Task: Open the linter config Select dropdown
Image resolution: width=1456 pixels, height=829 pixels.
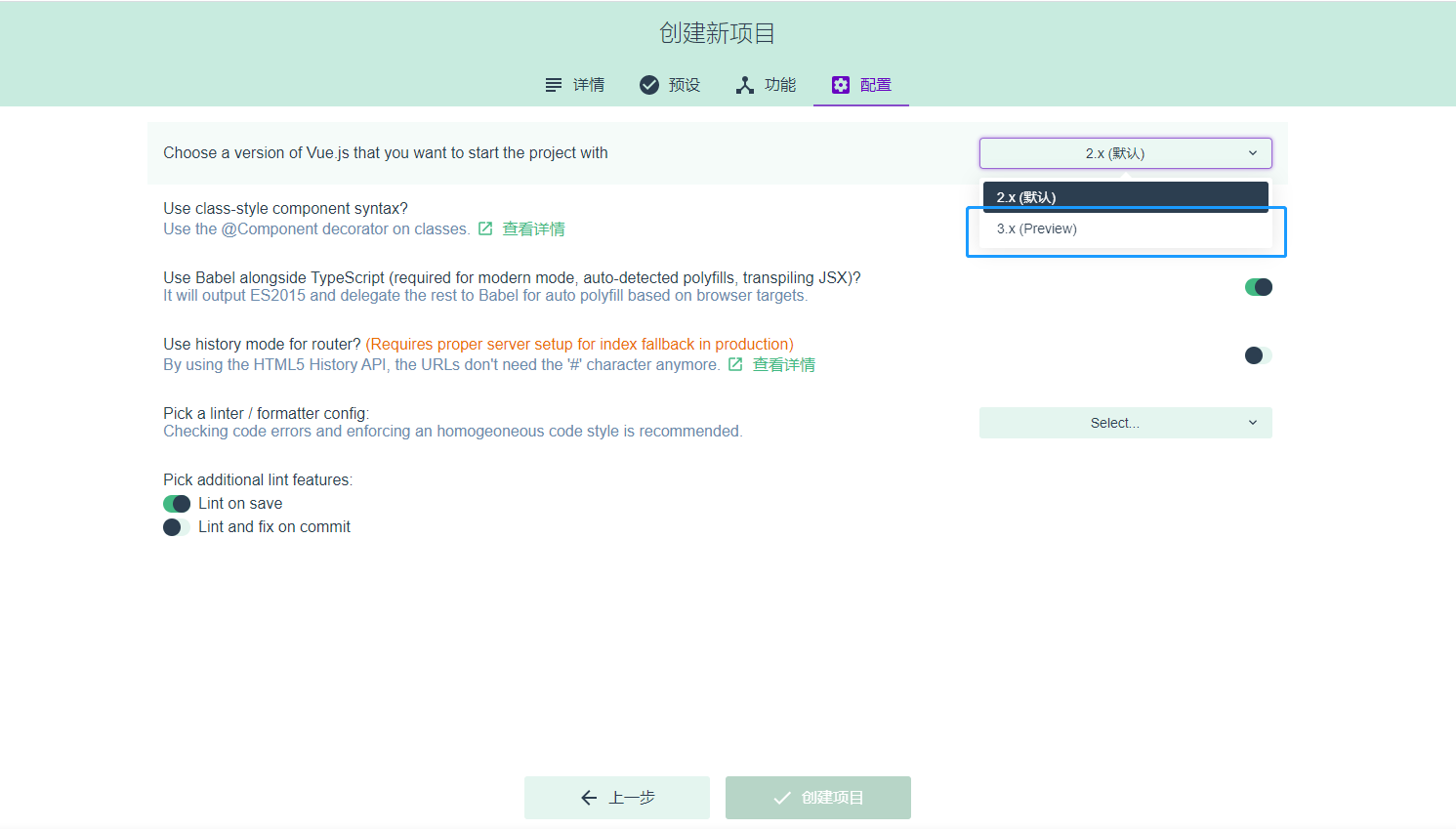Action: [x=1125, y=422]
